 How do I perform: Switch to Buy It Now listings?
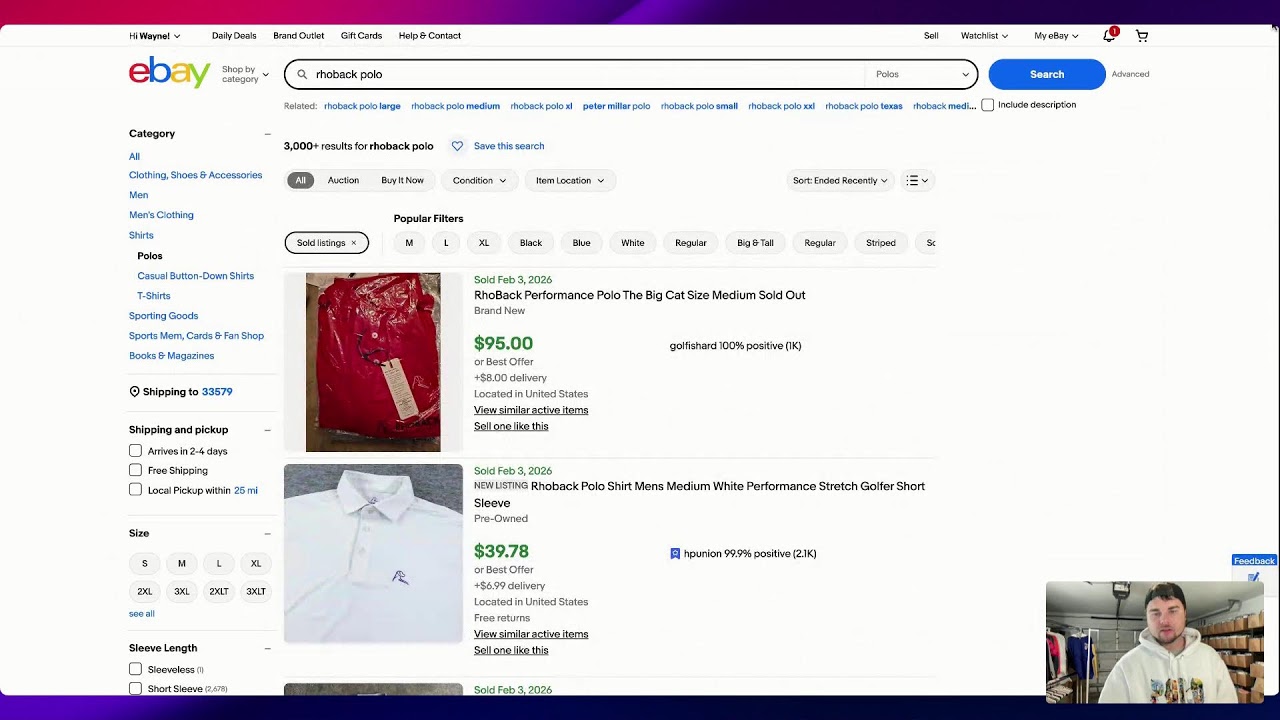click(402, 181)
